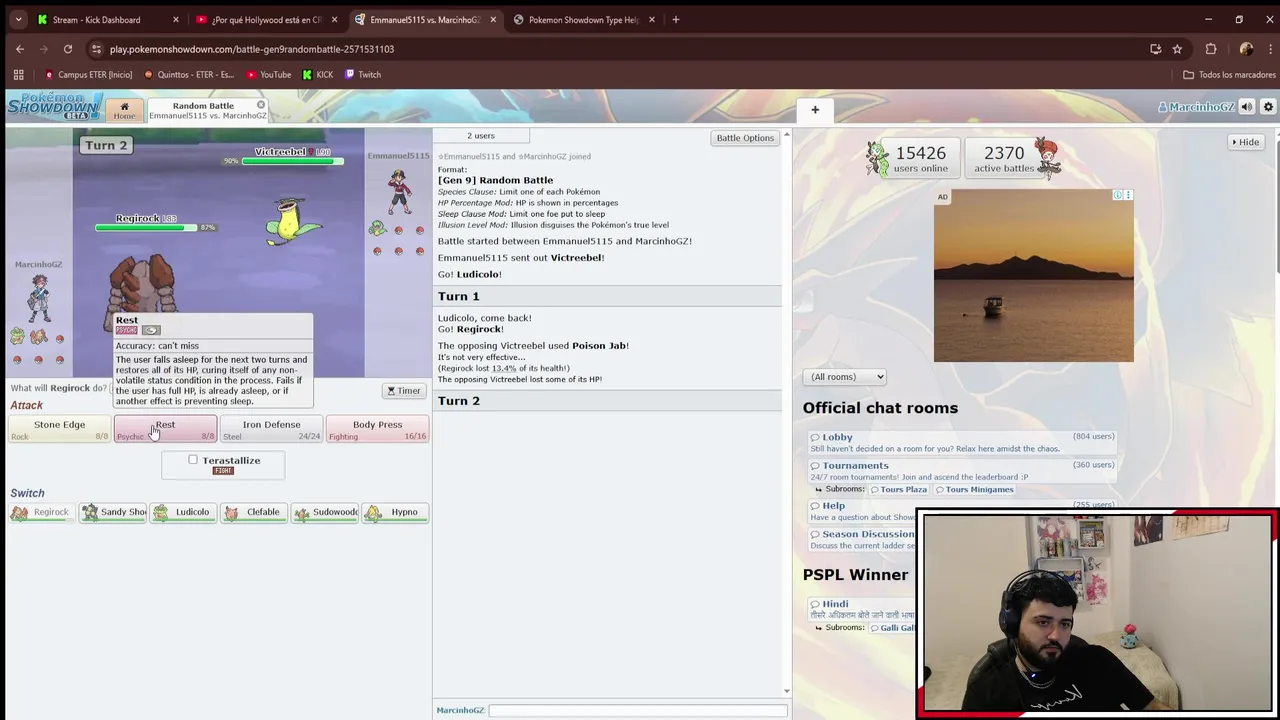Click the sunset boat advertisement image
Image resolution: width=1280 pixels, height=720 pixels.
(1034, 275)
